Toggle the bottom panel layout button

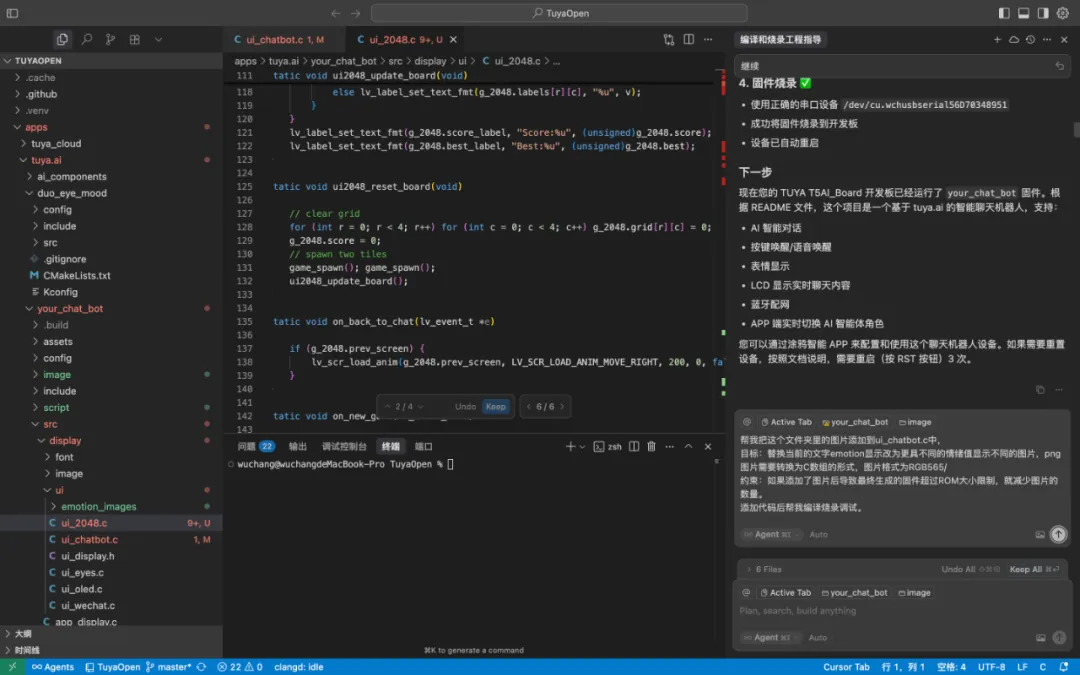coord(1024,13)
